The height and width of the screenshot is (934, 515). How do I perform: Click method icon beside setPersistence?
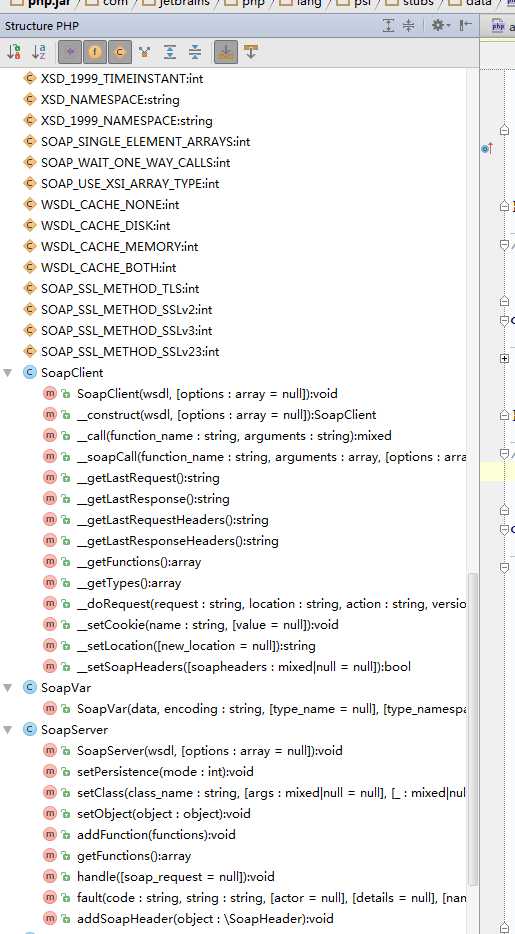pos(50,771)
